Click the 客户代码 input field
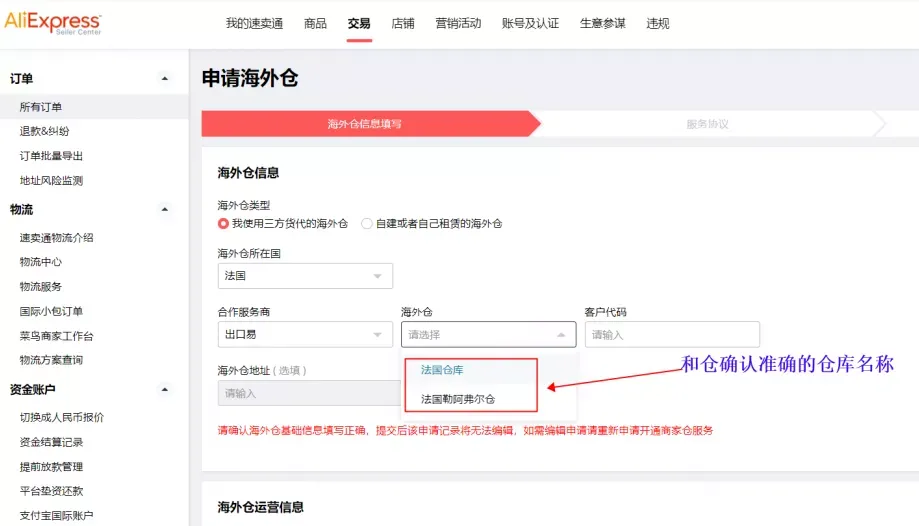Image resolution: width=919 pixels, height=526 pixels. (x=672, y=334)
